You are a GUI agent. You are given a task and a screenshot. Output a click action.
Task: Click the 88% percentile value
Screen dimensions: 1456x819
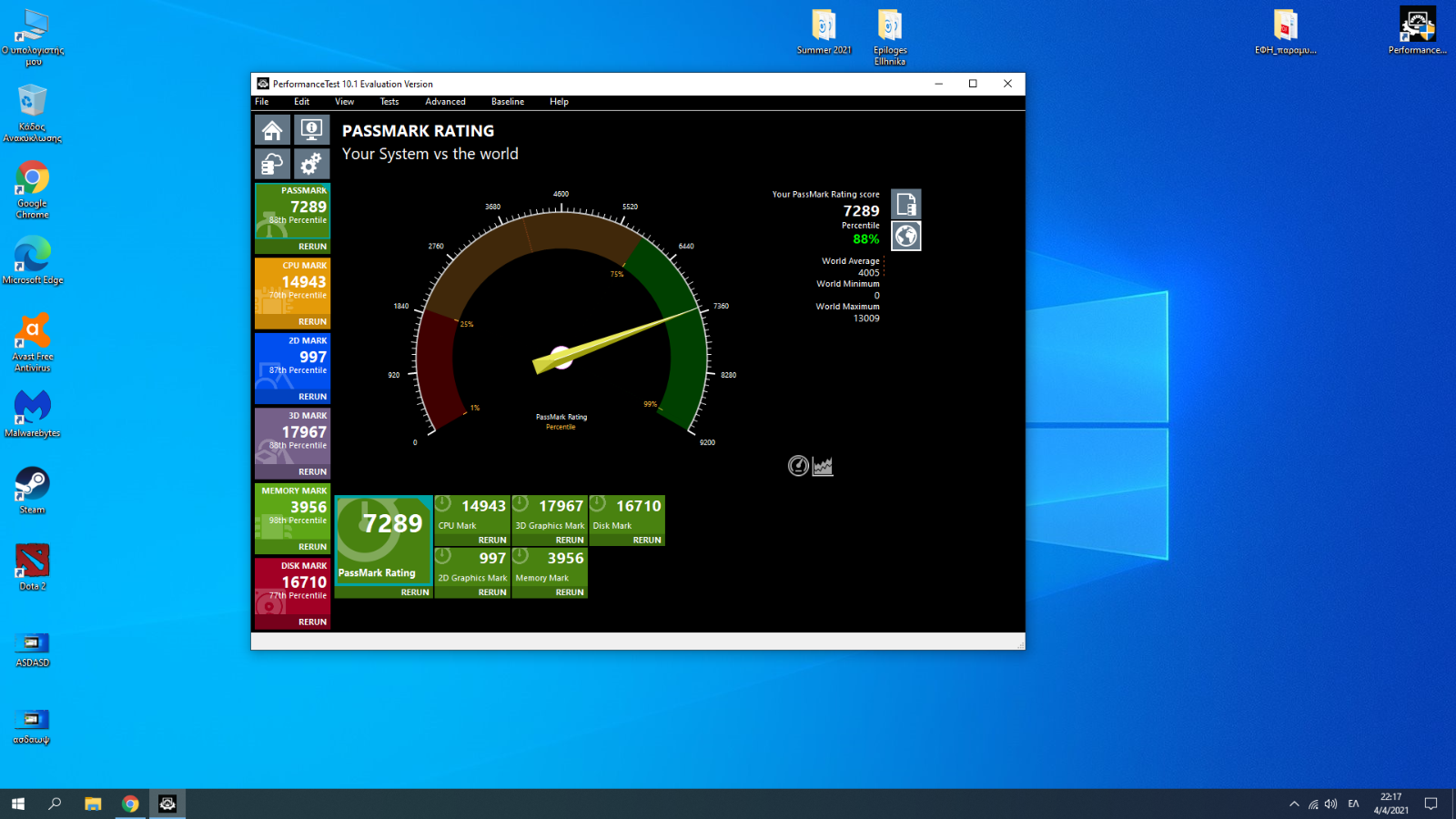click(x=865, y=239)
